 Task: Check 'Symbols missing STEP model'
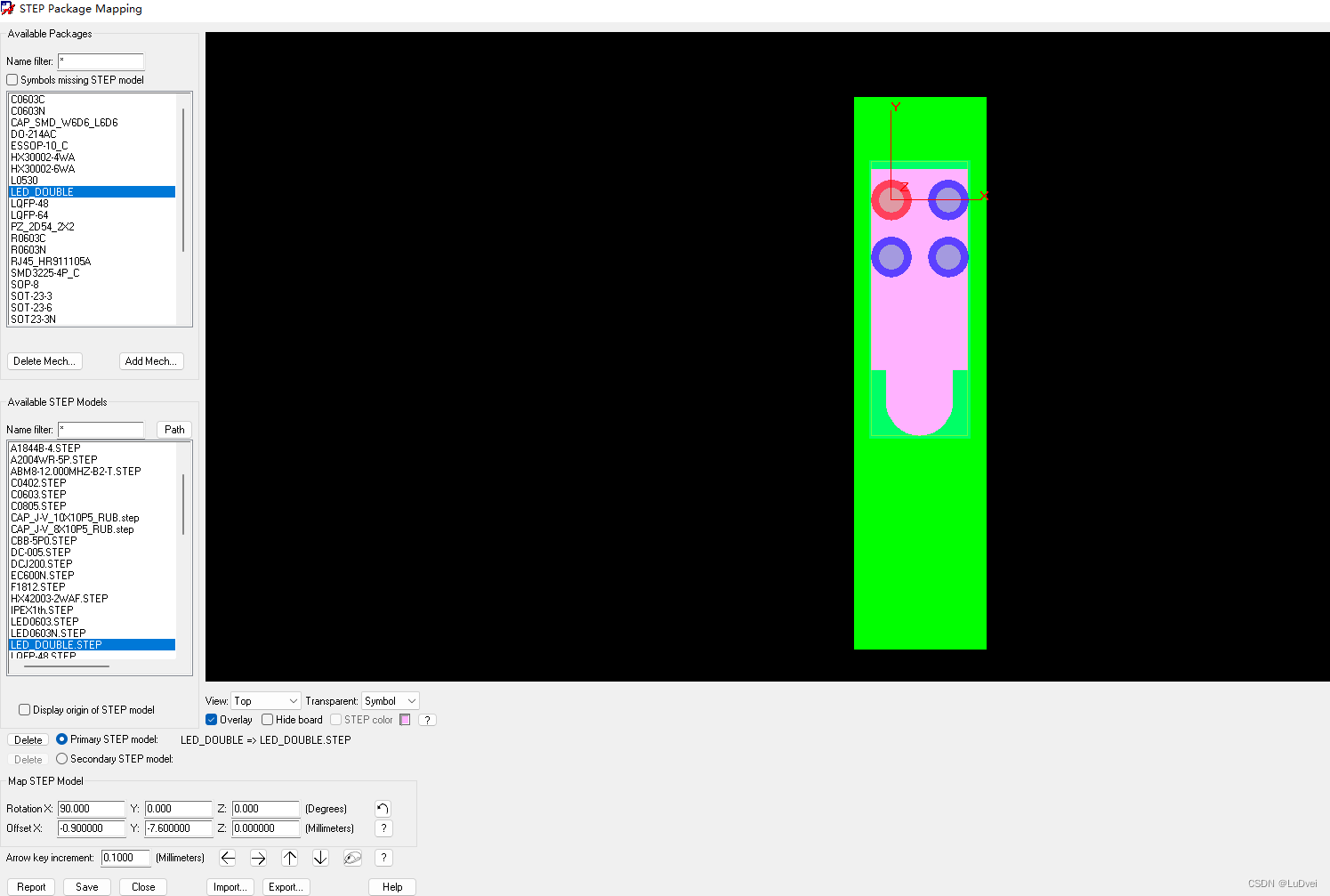pos(12,79)
